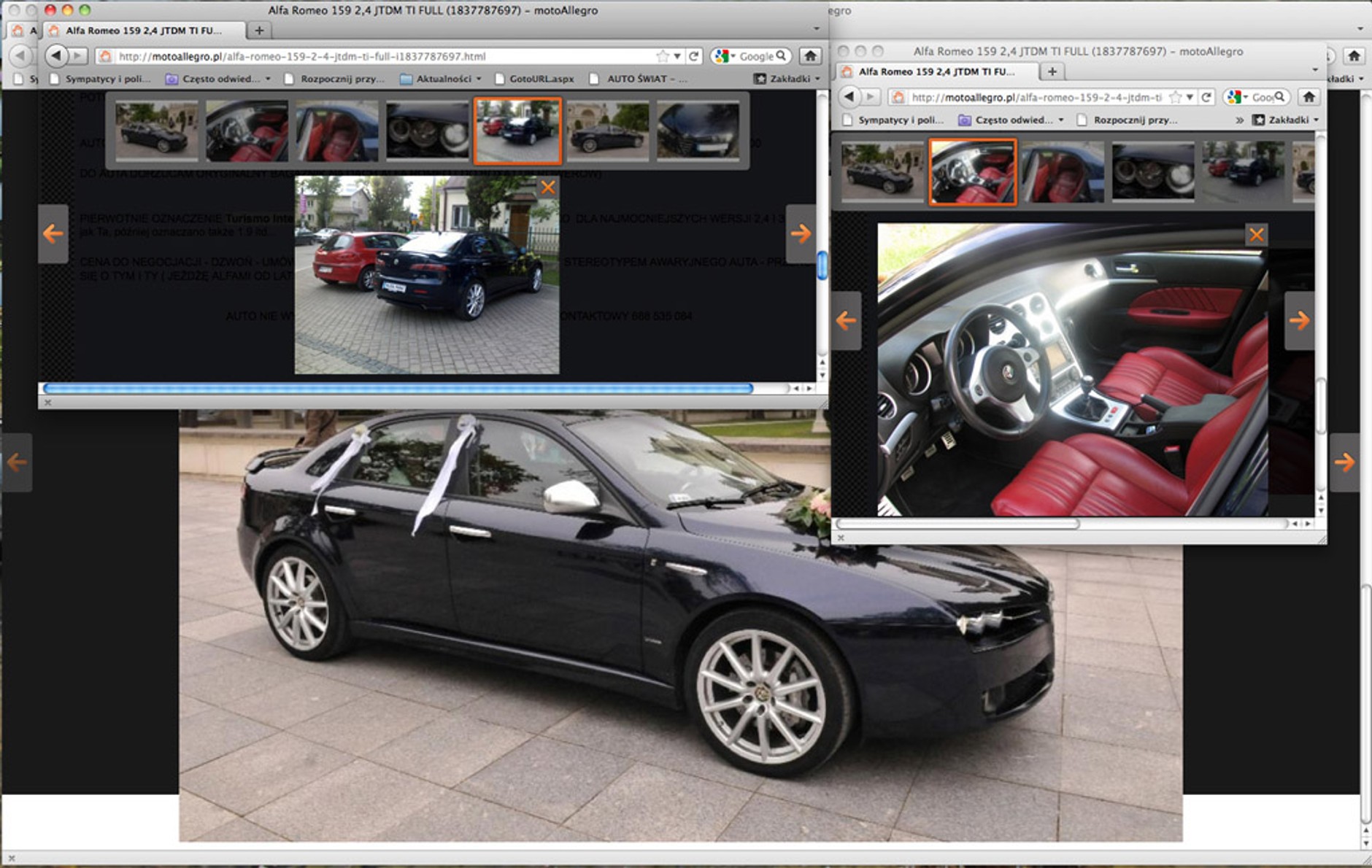
Task: Bookmark page with star icon in left window
Action: [x=663, y=56]
